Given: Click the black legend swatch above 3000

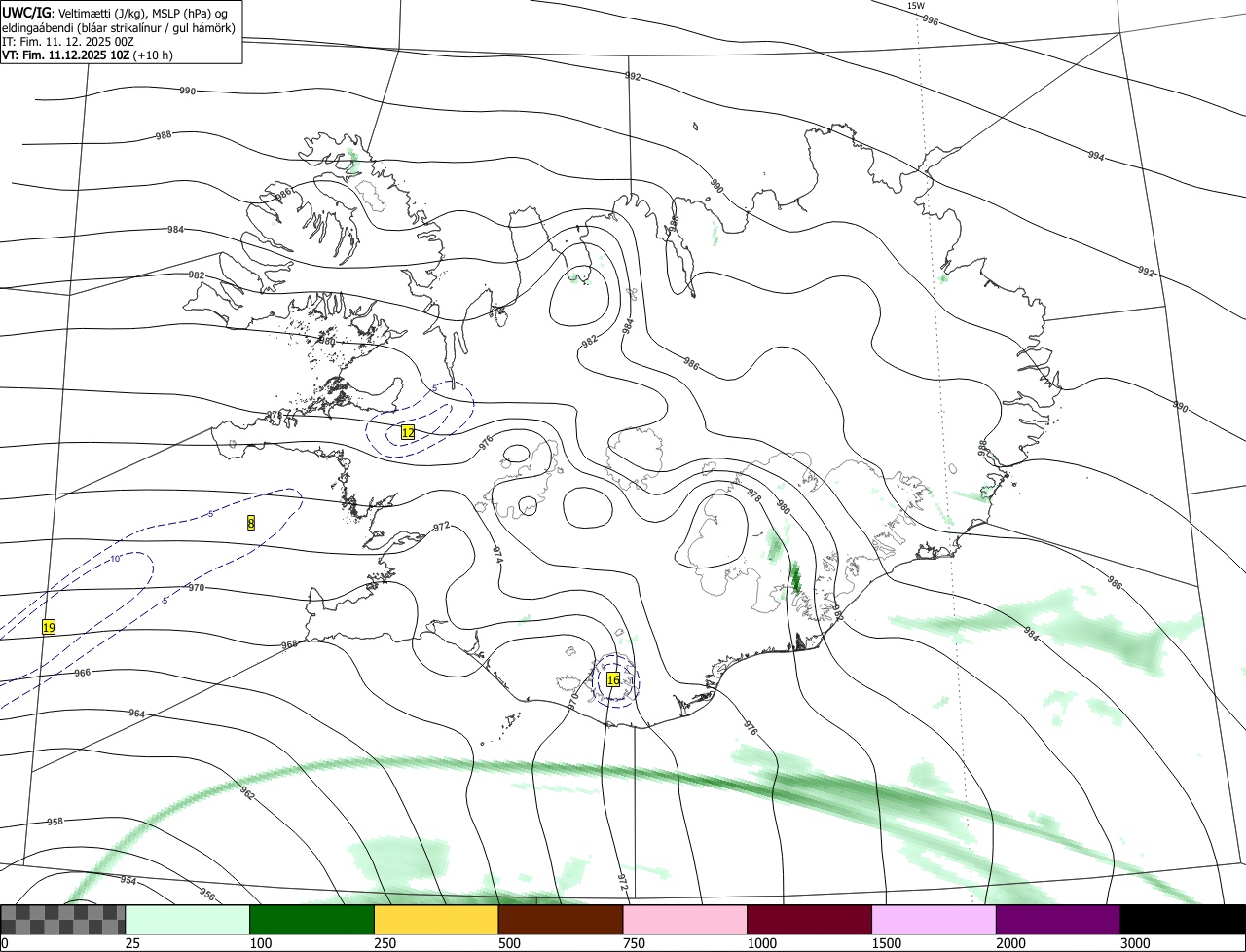Looking at the screenshot, I should [x=1183, y=920].
